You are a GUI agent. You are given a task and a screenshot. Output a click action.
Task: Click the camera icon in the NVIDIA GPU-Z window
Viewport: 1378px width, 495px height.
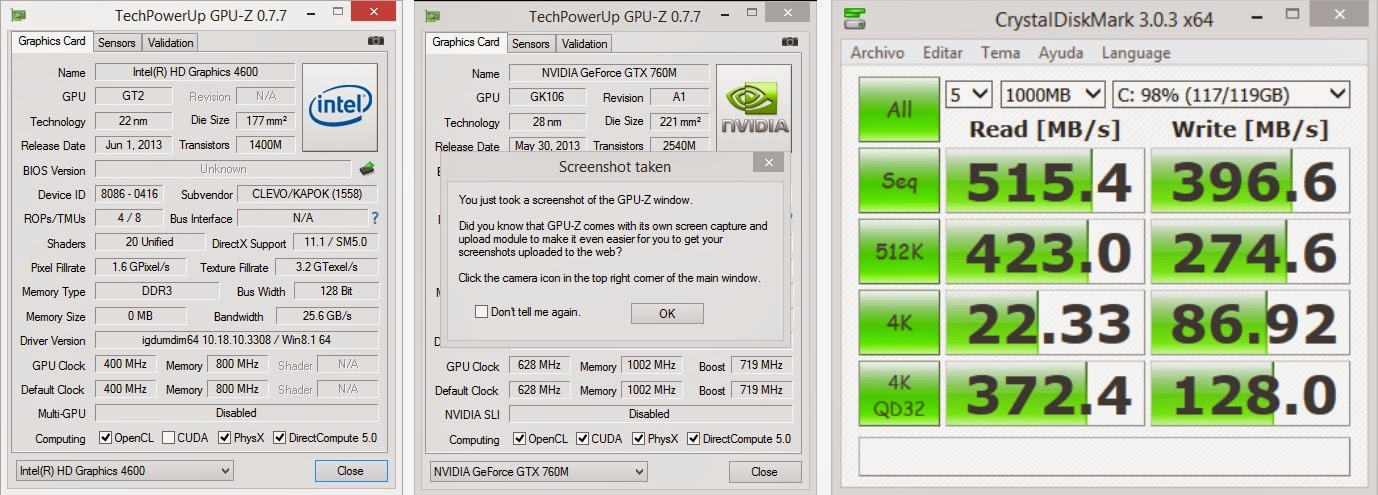click(789, 42)
